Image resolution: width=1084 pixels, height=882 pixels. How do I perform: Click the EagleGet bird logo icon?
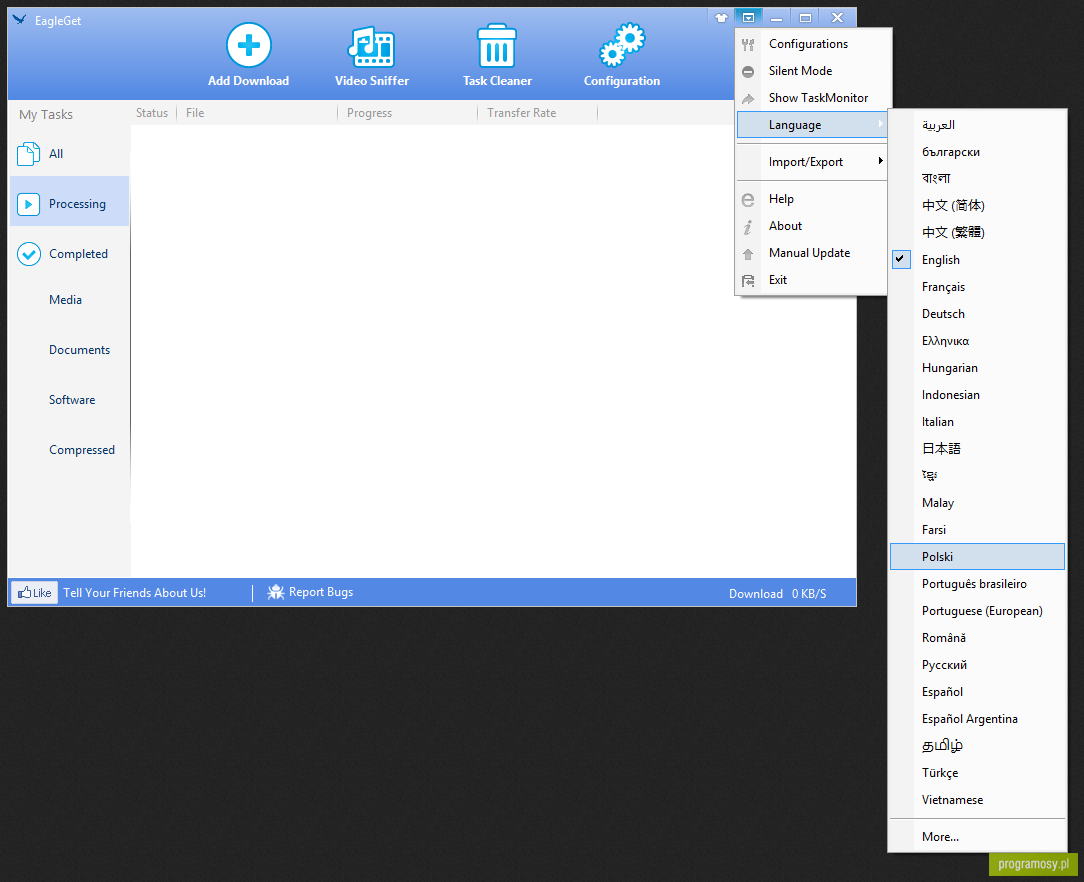pos(19,19)
